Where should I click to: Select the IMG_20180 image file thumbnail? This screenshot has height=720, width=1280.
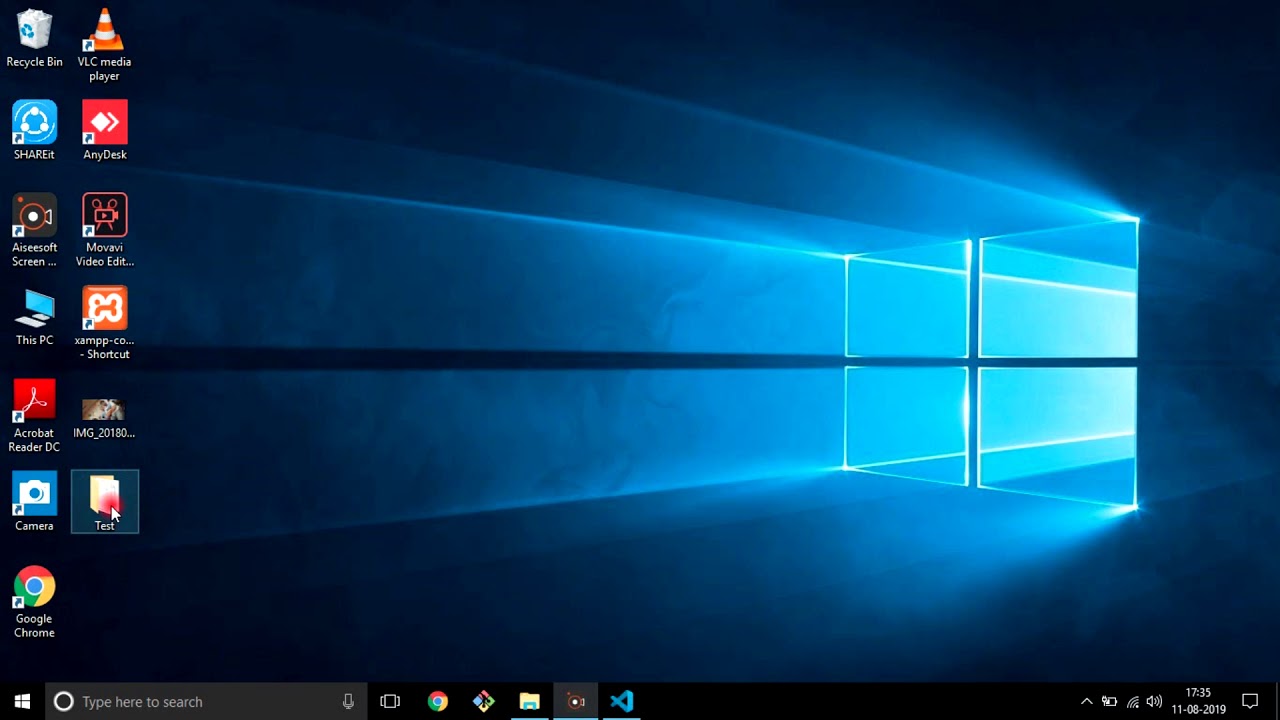coord(104,419)
